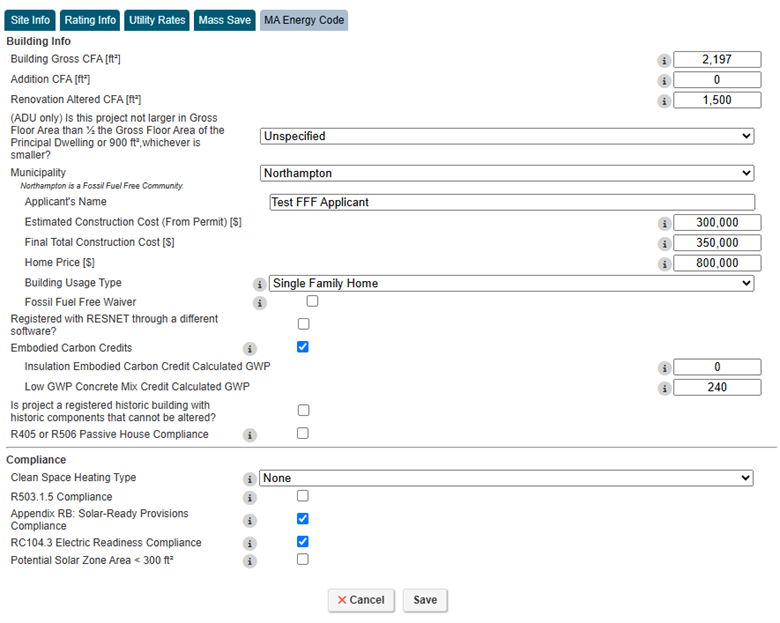Edit Low GWP Concrete Mix Credit field

pyautogui.click(x=717, y=387)
